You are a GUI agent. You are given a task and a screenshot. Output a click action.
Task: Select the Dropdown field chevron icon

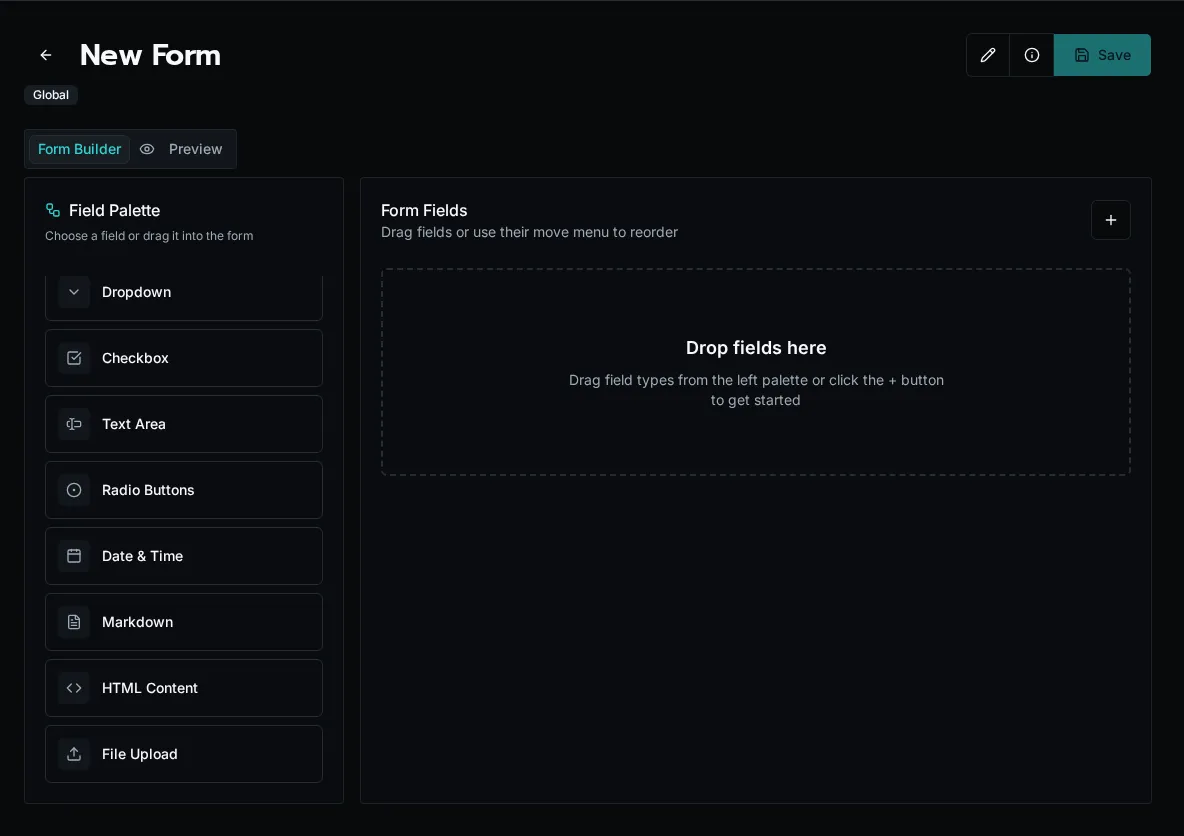point(74,292)
